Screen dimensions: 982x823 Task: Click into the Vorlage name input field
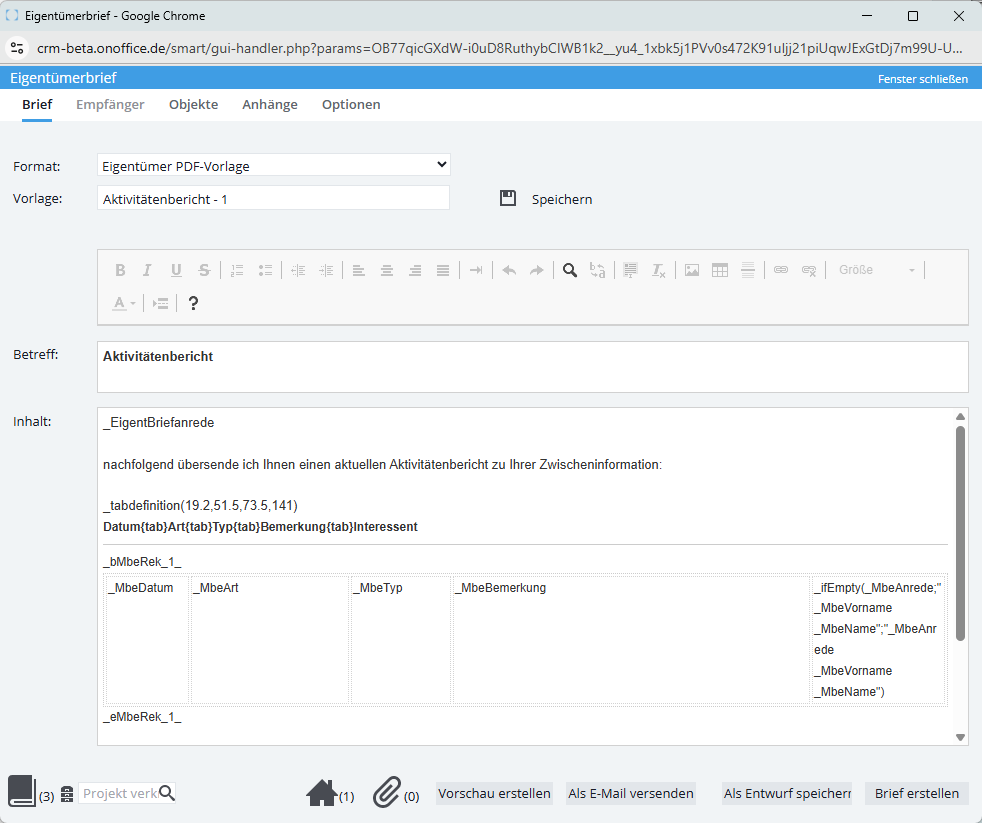[x=273, y=199]
